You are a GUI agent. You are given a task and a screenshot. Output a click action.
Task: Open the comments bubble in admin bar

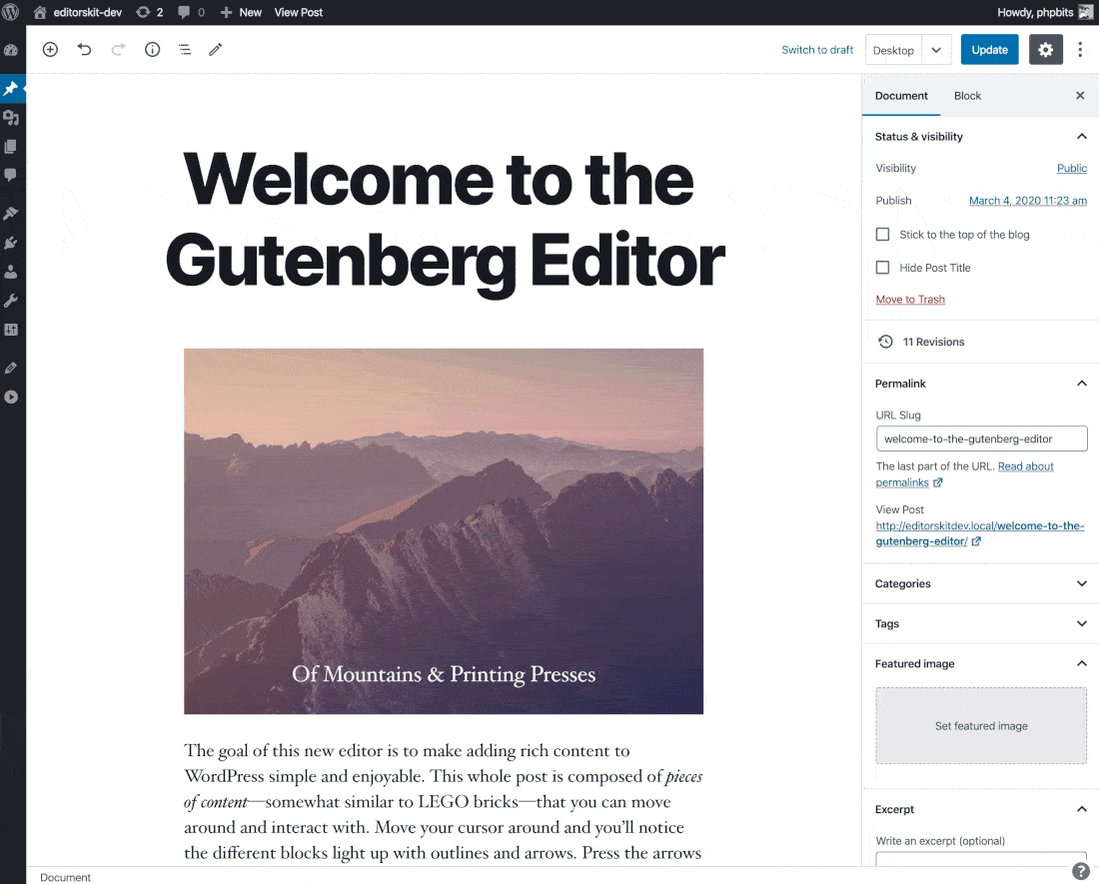[x=191, y=12]
